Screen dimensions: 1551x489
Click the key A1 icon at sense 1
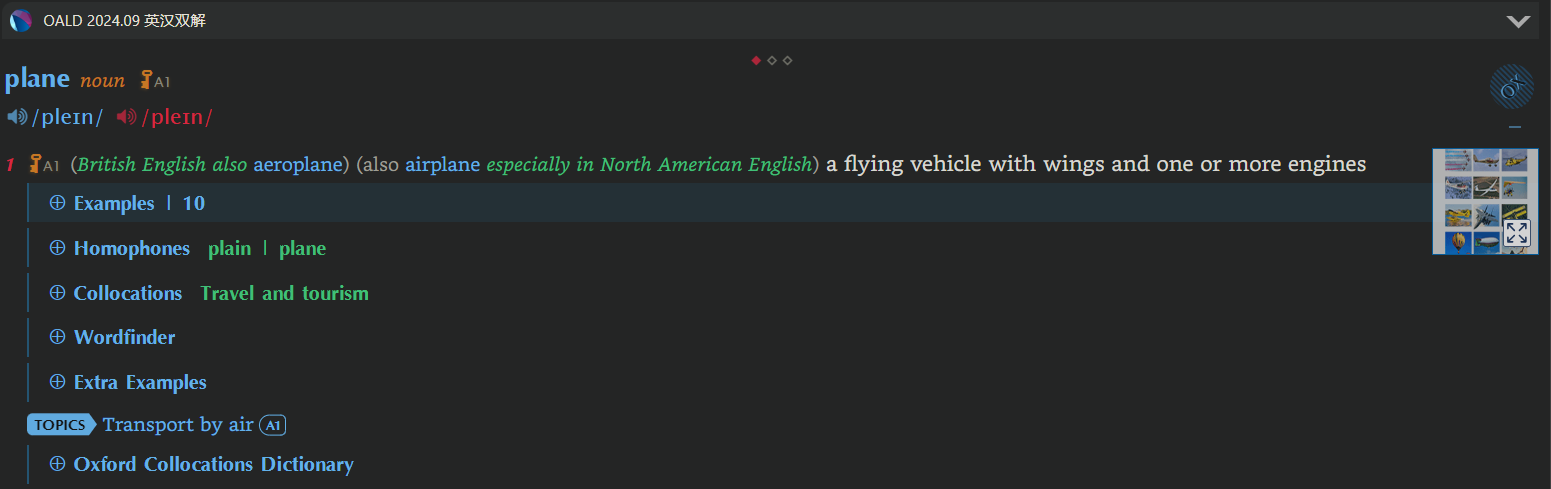click(44, 164)
